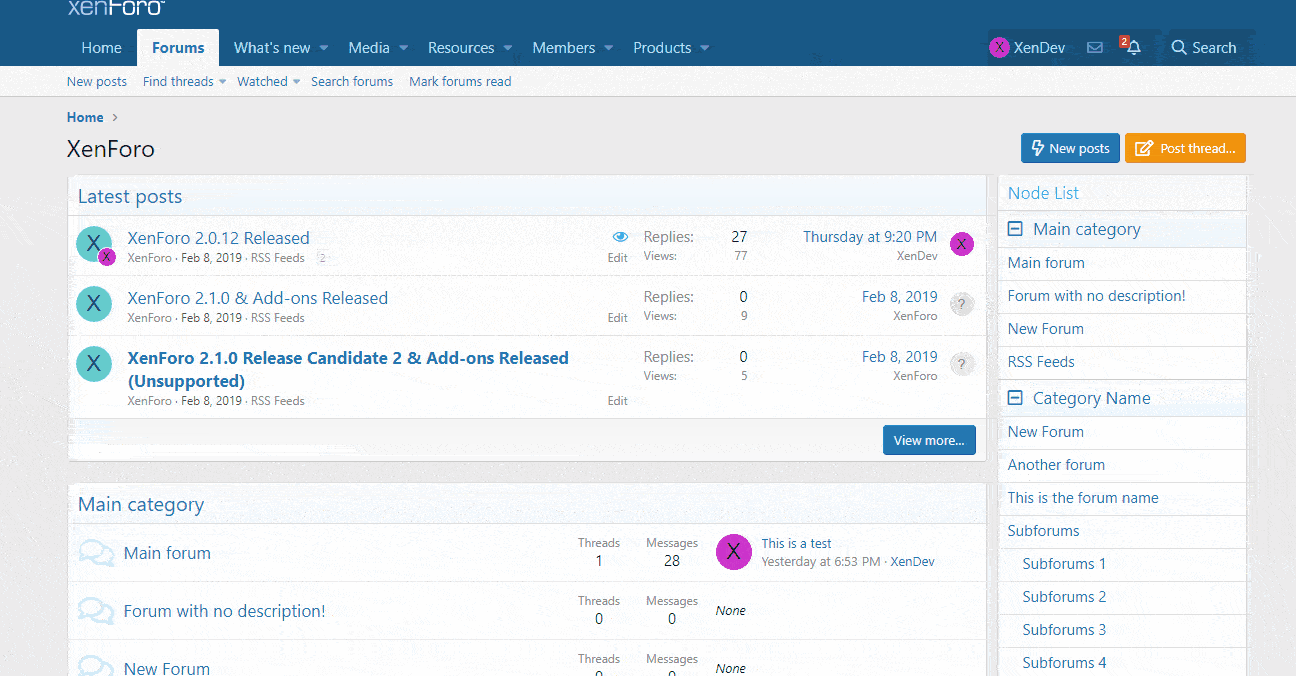
Task: Switch to the Home tab
Action: pos(101,48)
